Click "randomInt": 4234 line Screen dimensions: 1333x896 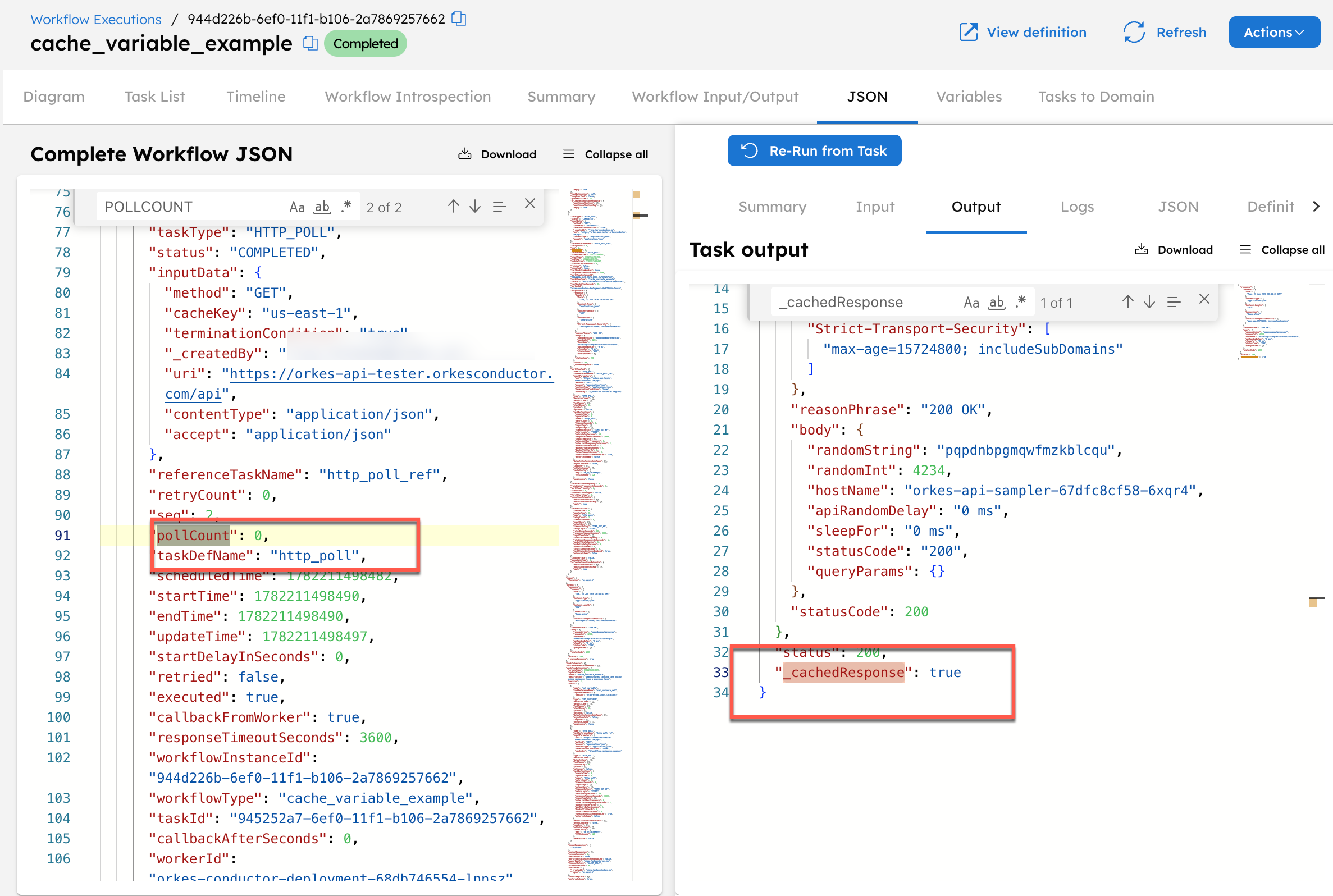coord(879,470)
